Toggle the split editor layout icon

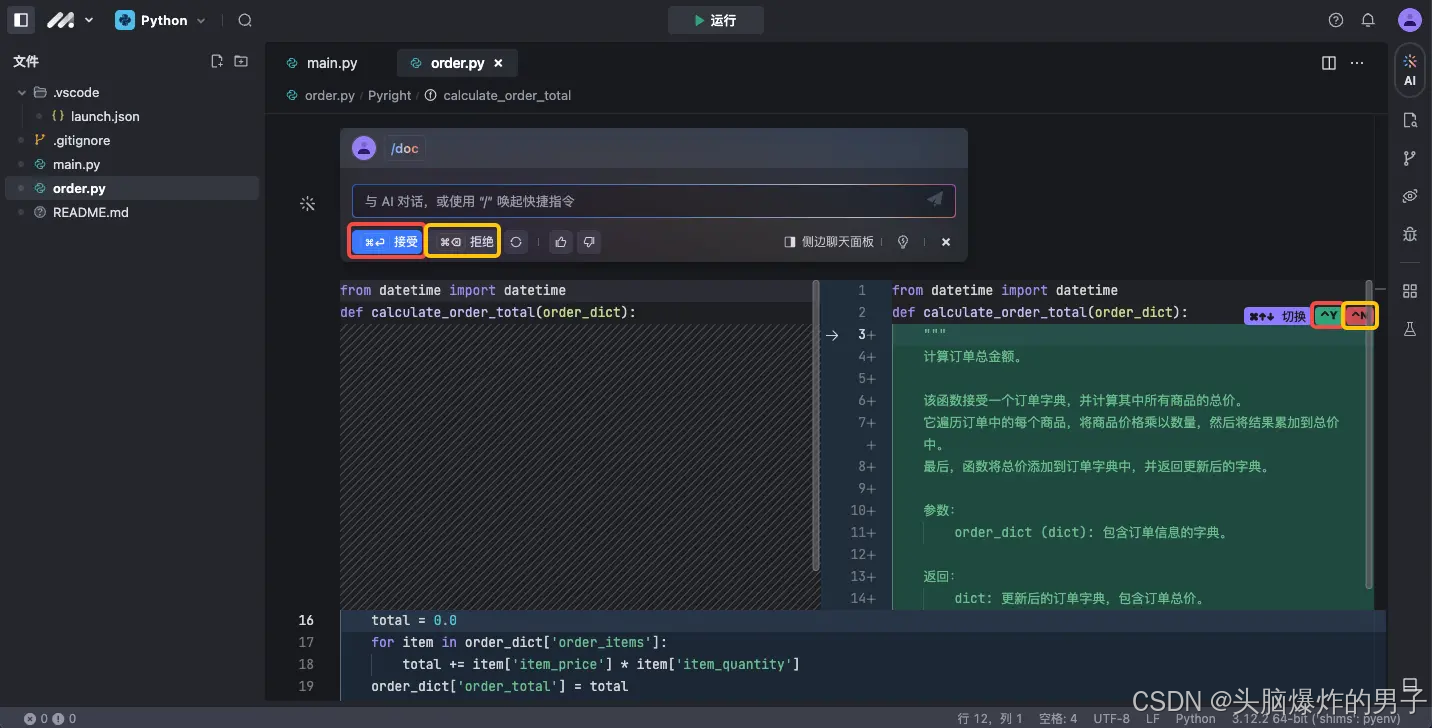point(1328,62)
